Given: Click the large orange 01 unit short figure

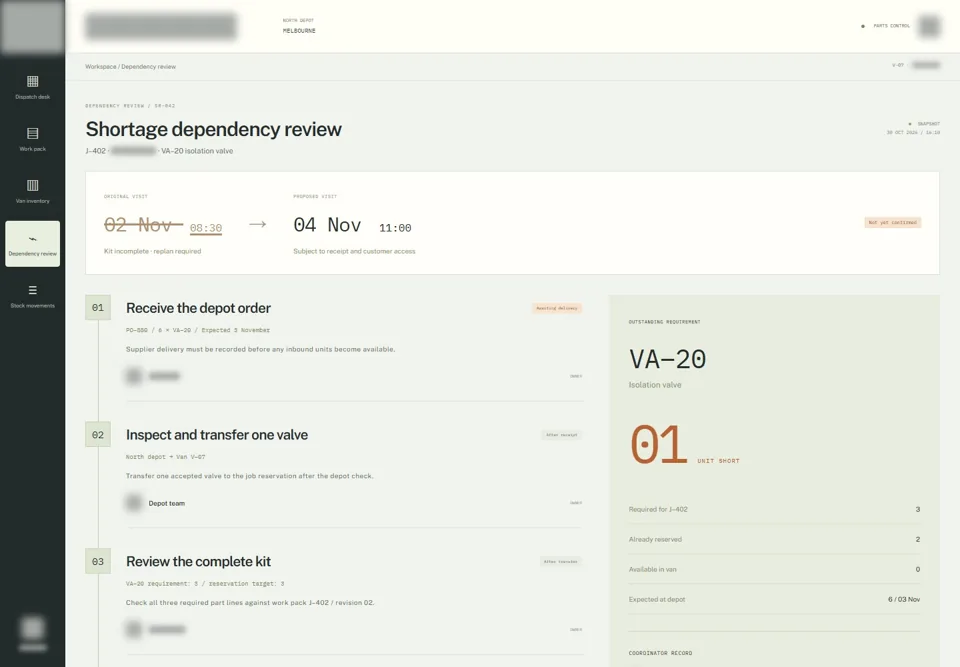Looking at the screenshot, I should [659, 445].
